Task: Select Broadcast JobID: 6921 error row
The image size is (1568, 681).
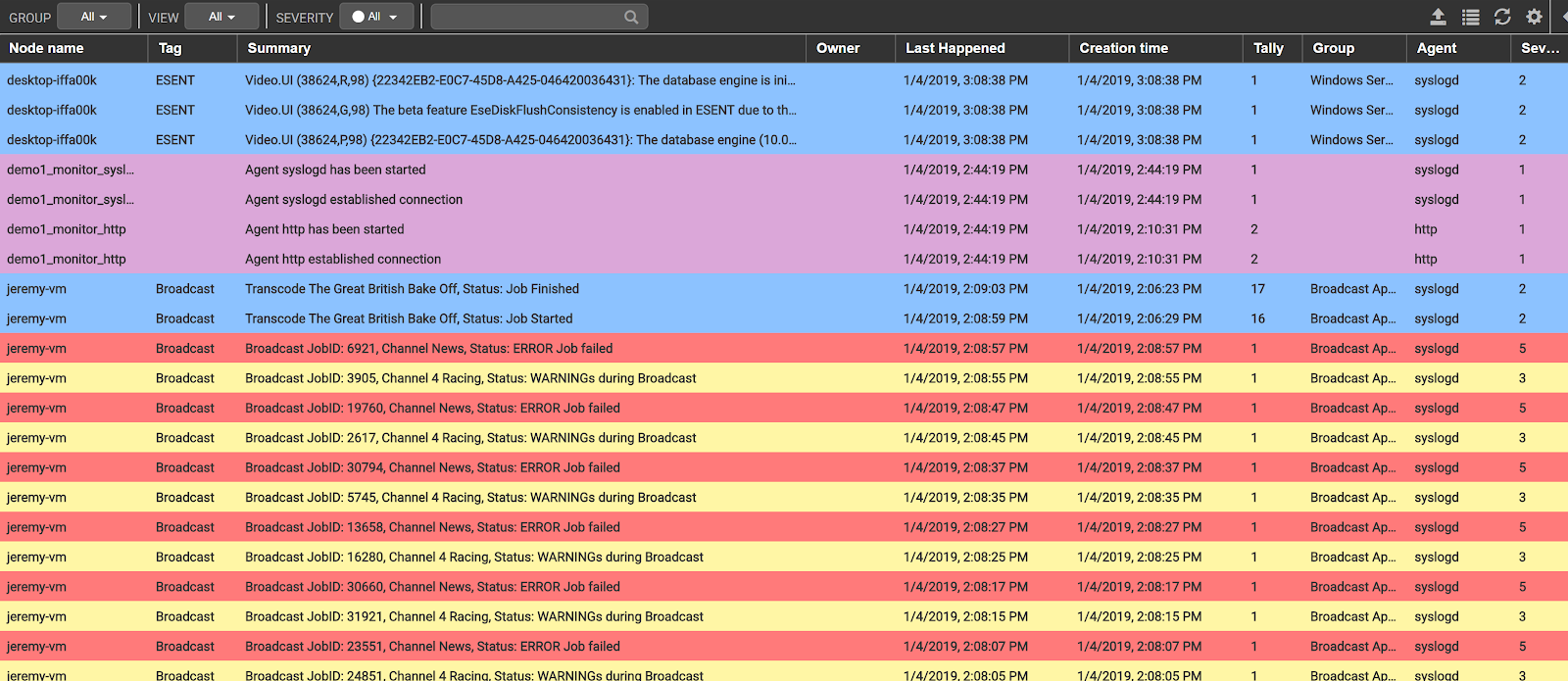Action: coord(784,349)
